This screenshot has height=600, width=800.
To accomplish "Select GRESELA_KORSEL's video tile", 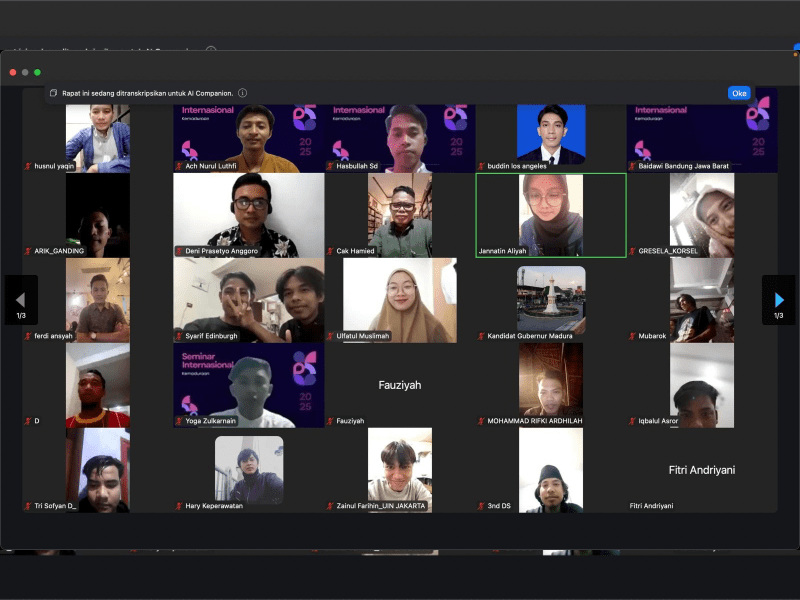I will (702, 215).
